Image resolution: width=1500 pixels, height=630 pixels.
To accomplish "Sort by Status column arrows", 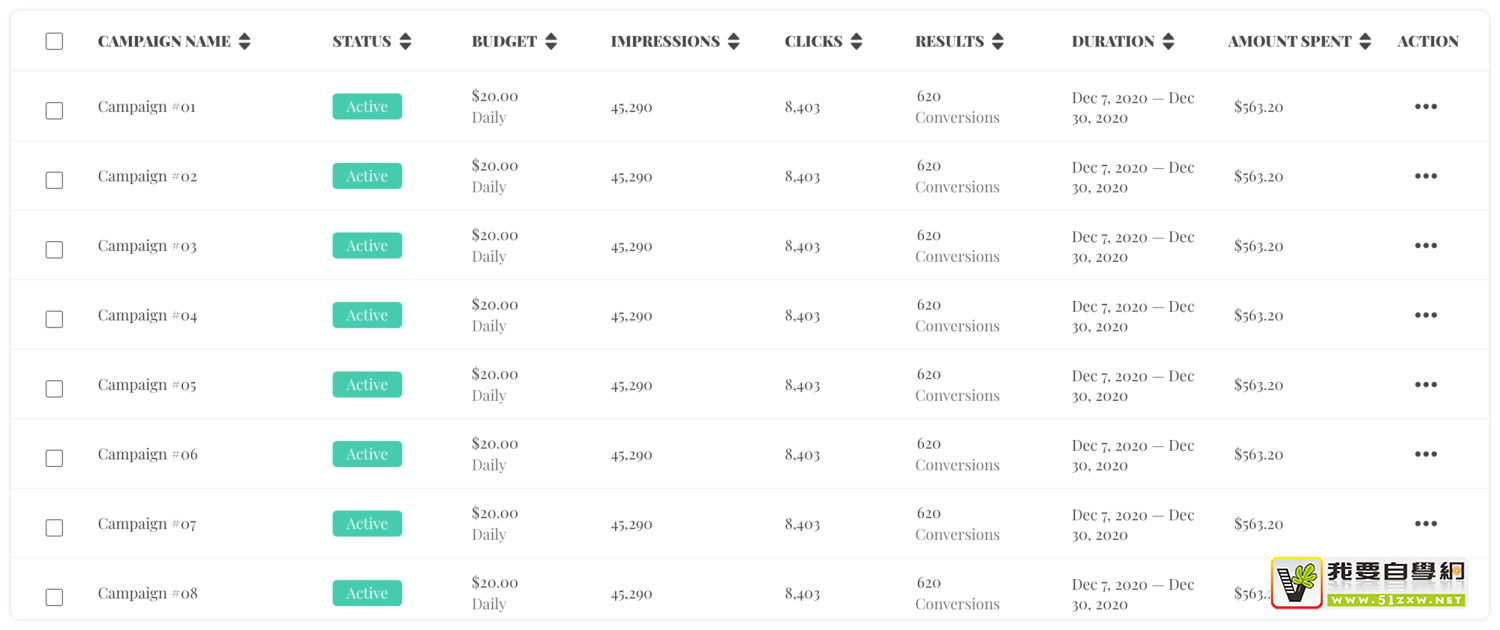I will (405, 42).
